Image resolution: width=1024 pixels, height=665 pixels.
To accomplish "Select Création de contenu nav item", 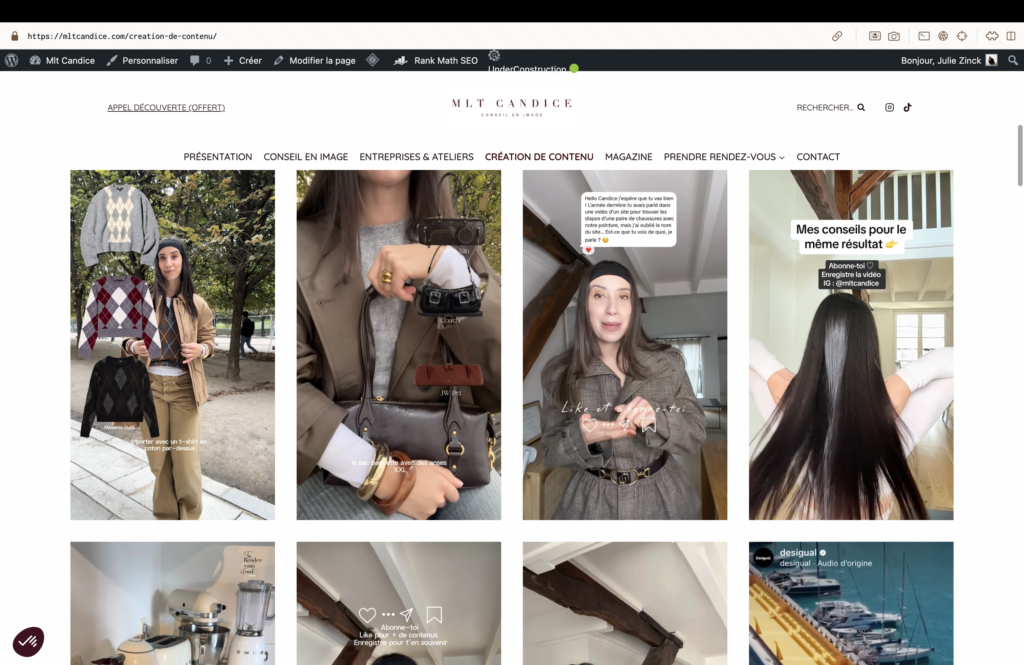I will 539,157.
